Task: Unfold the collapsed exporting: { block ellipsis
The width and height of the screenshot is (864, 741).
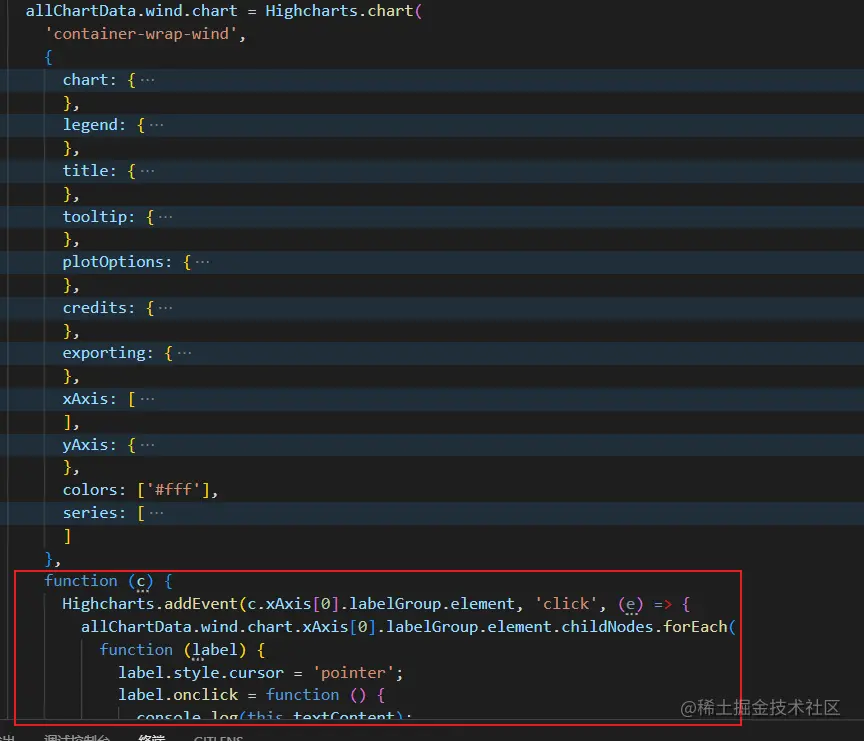Action: [184, 353]
